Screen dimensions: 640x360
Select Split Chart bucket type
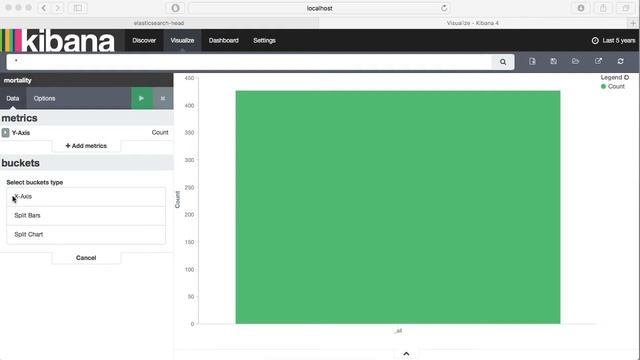[x=86, y=234]
